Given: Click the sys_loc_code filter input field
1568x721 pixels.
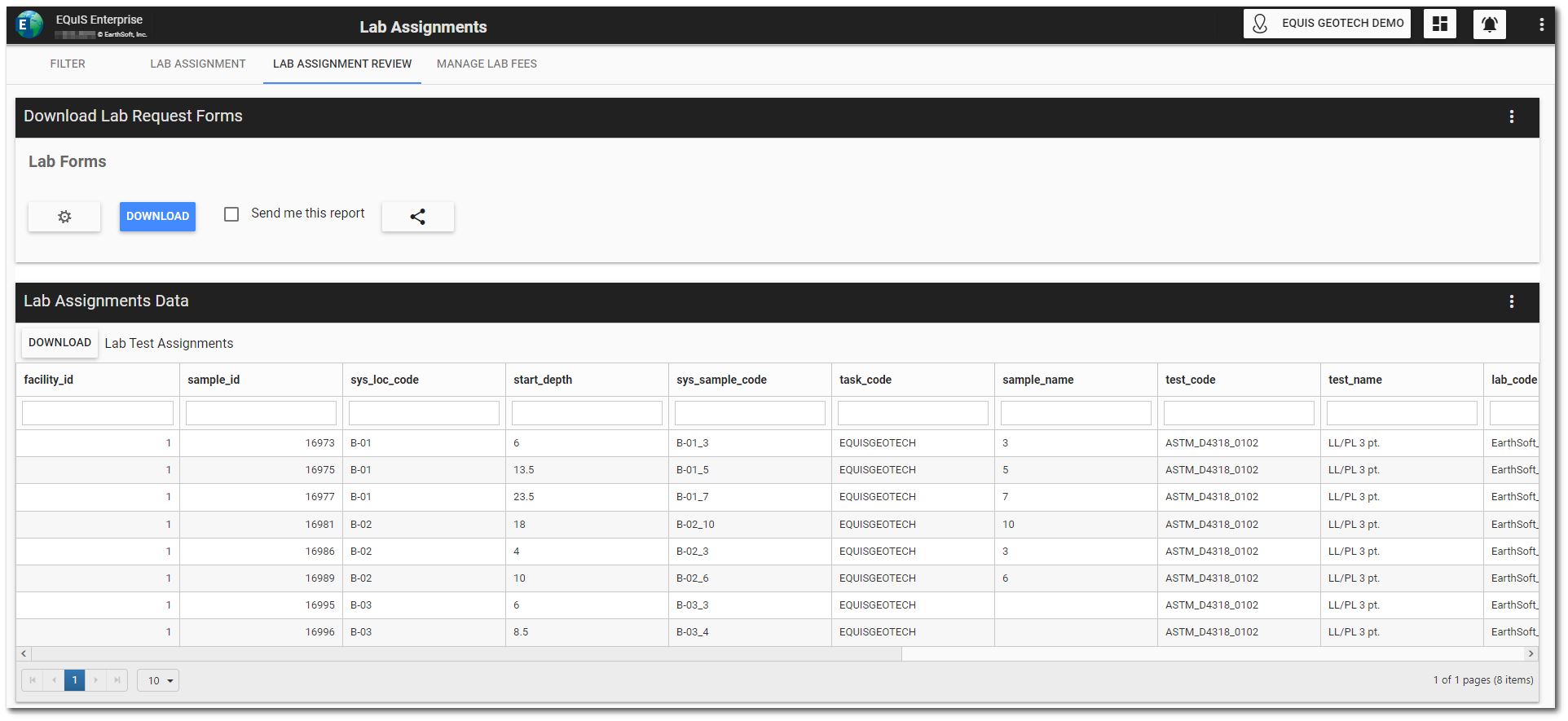Looking at the screenshot, I should tap(424, 413).
